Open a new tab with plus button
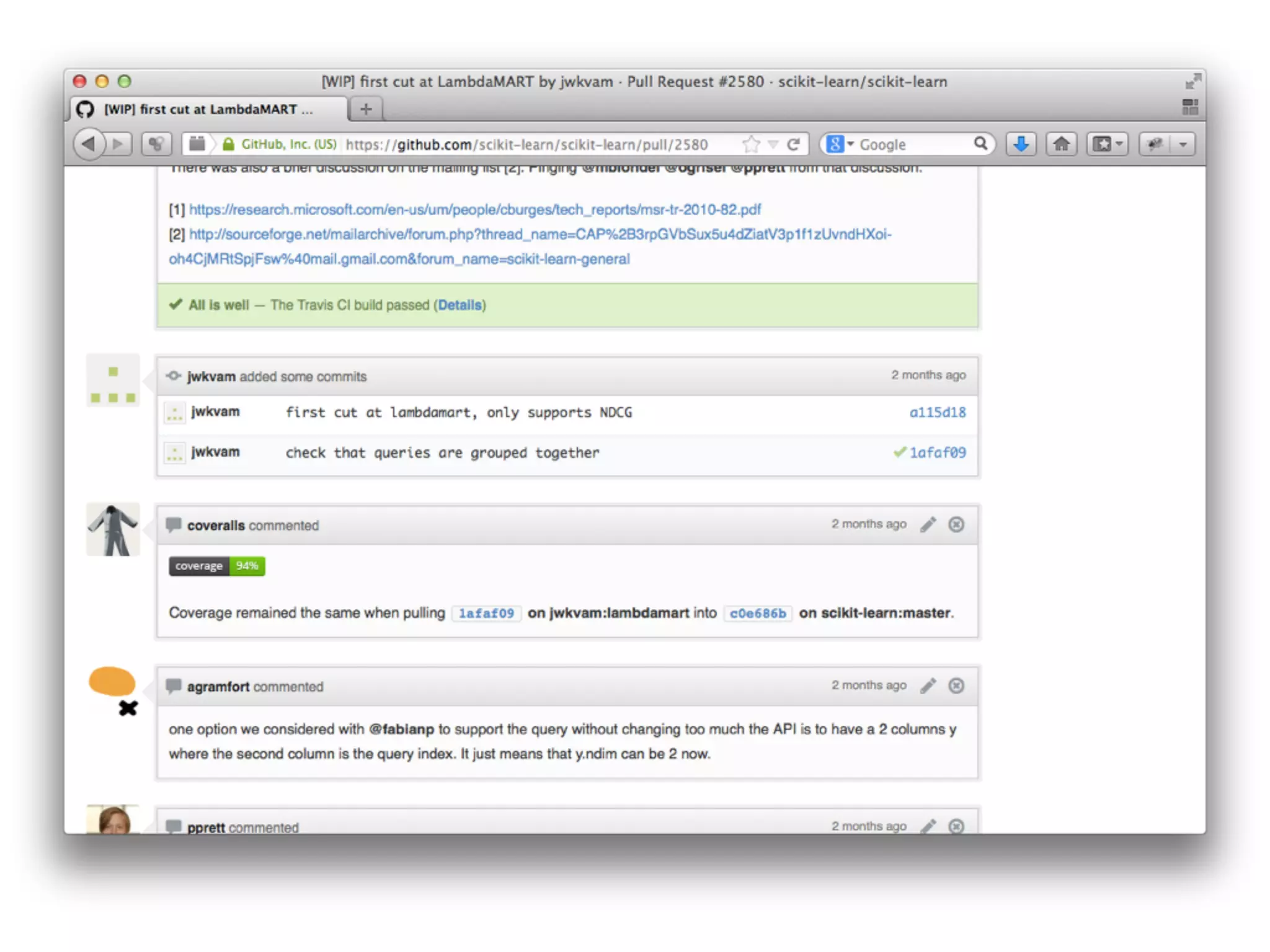Screen dimensions: 1270x952 pos(366,109)
